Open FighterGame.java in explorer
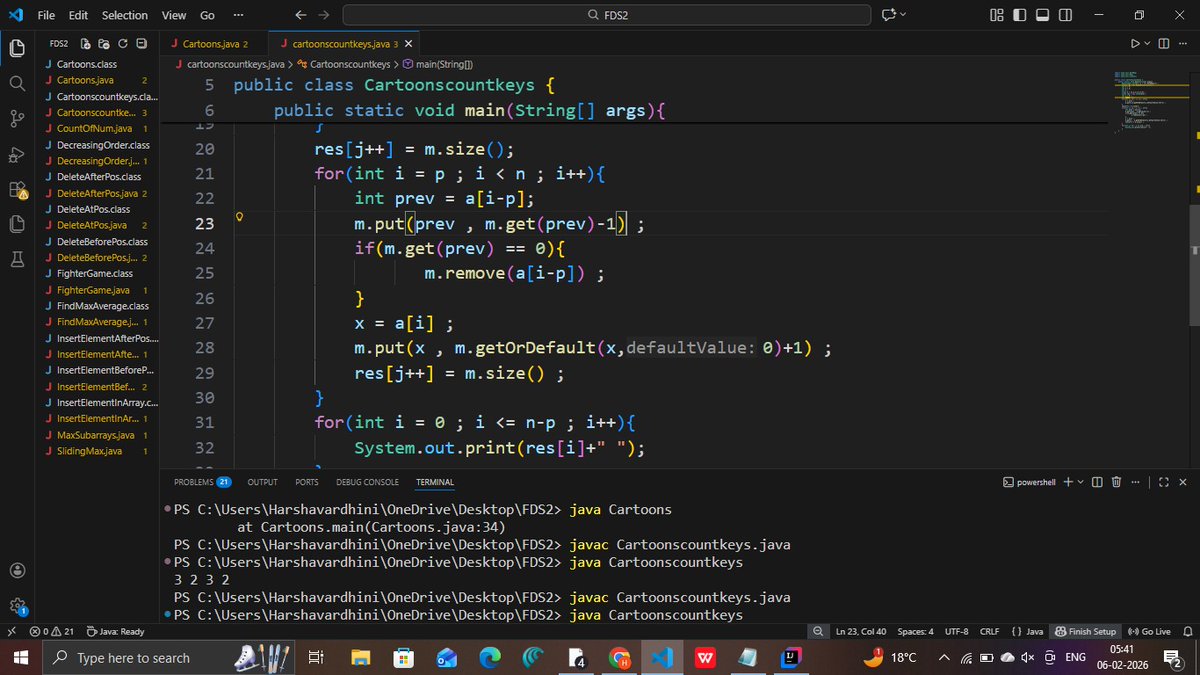Image resolution: width=1200 pixels, height=675 pixels. pos(93,289)
